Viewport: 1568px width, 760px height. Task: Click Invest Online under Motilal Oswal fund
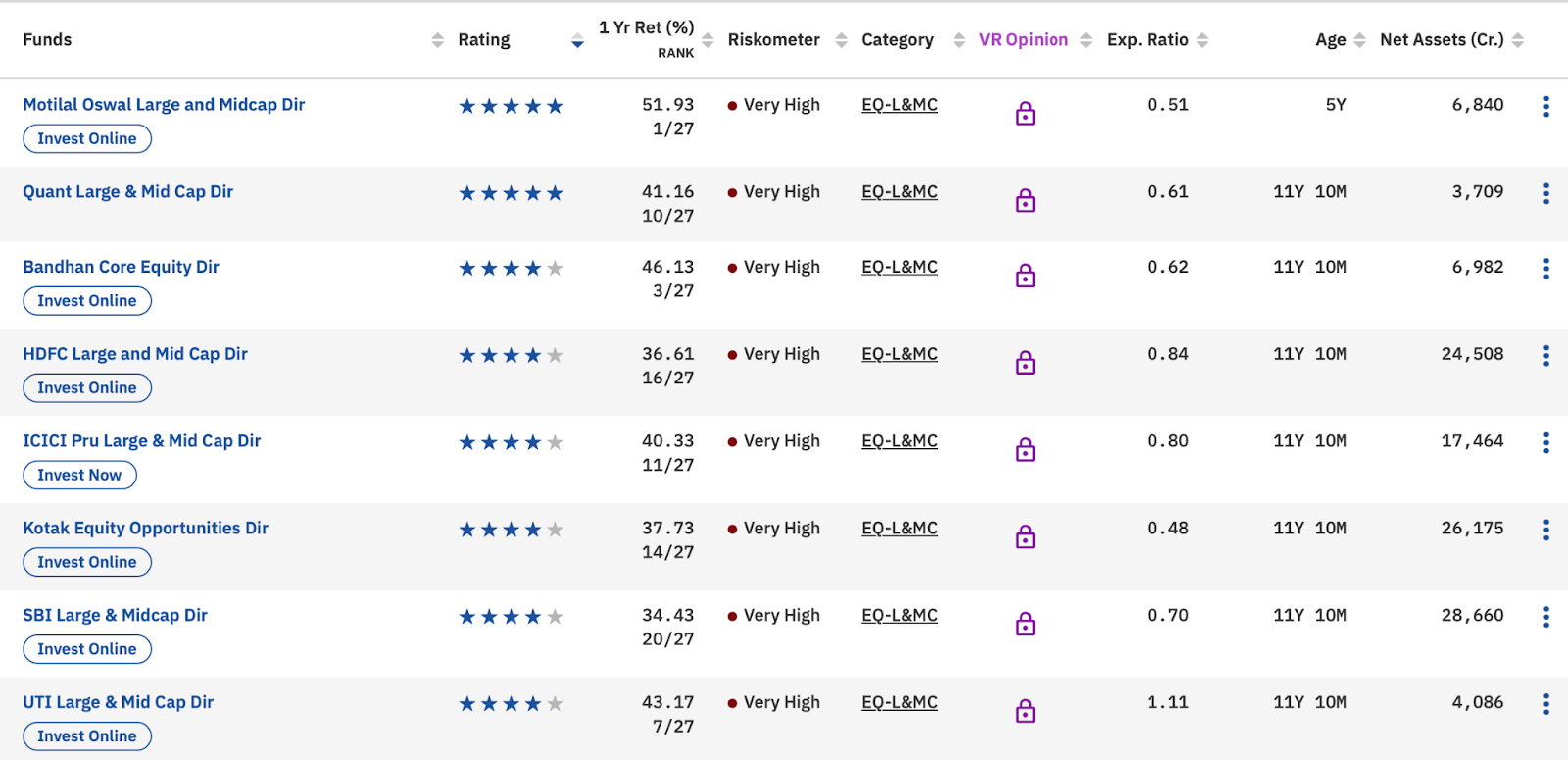(87, 138)
